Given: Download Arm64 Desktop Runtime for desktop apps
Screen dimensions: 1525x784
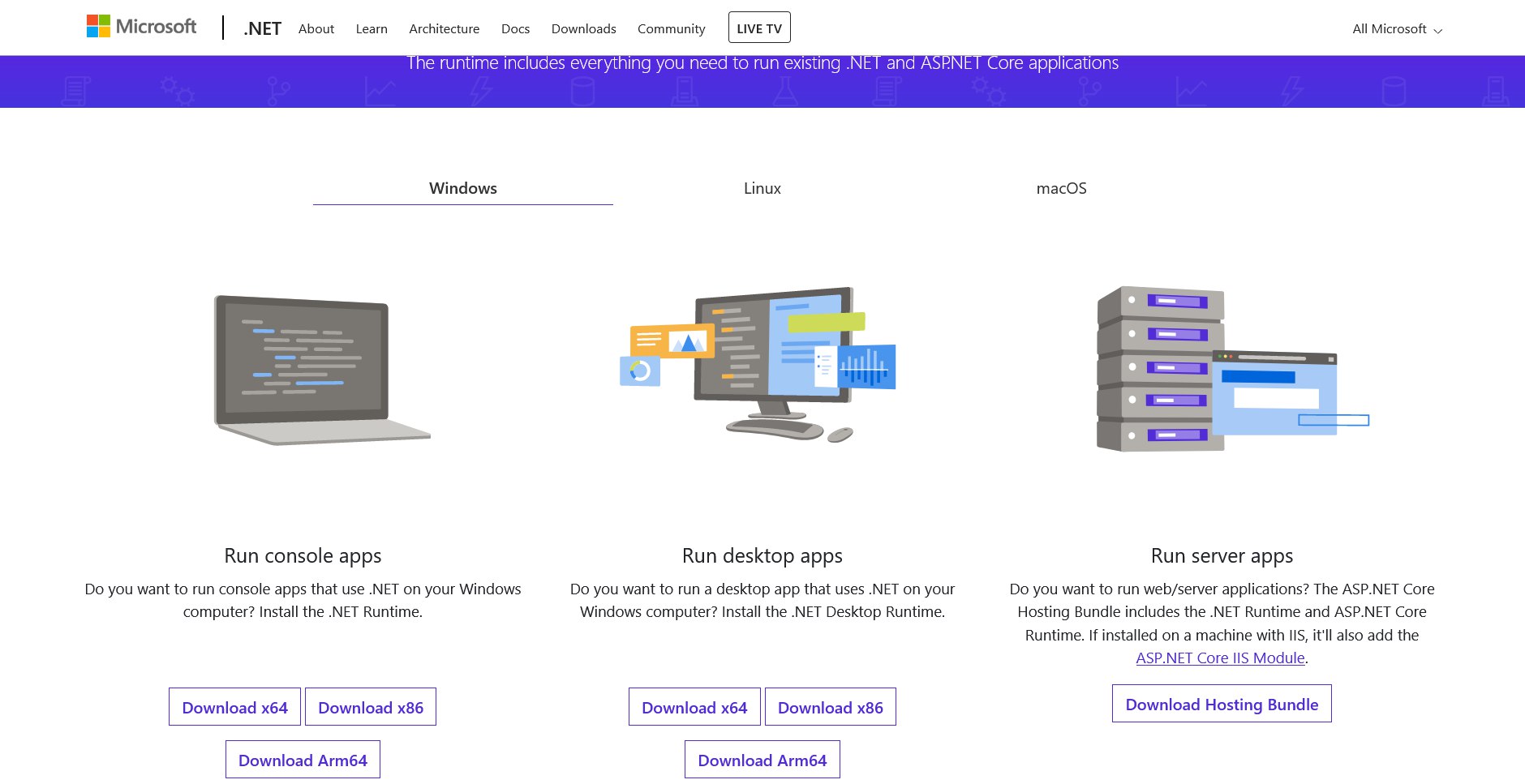Looking at the screenshot, I should 762,760.
